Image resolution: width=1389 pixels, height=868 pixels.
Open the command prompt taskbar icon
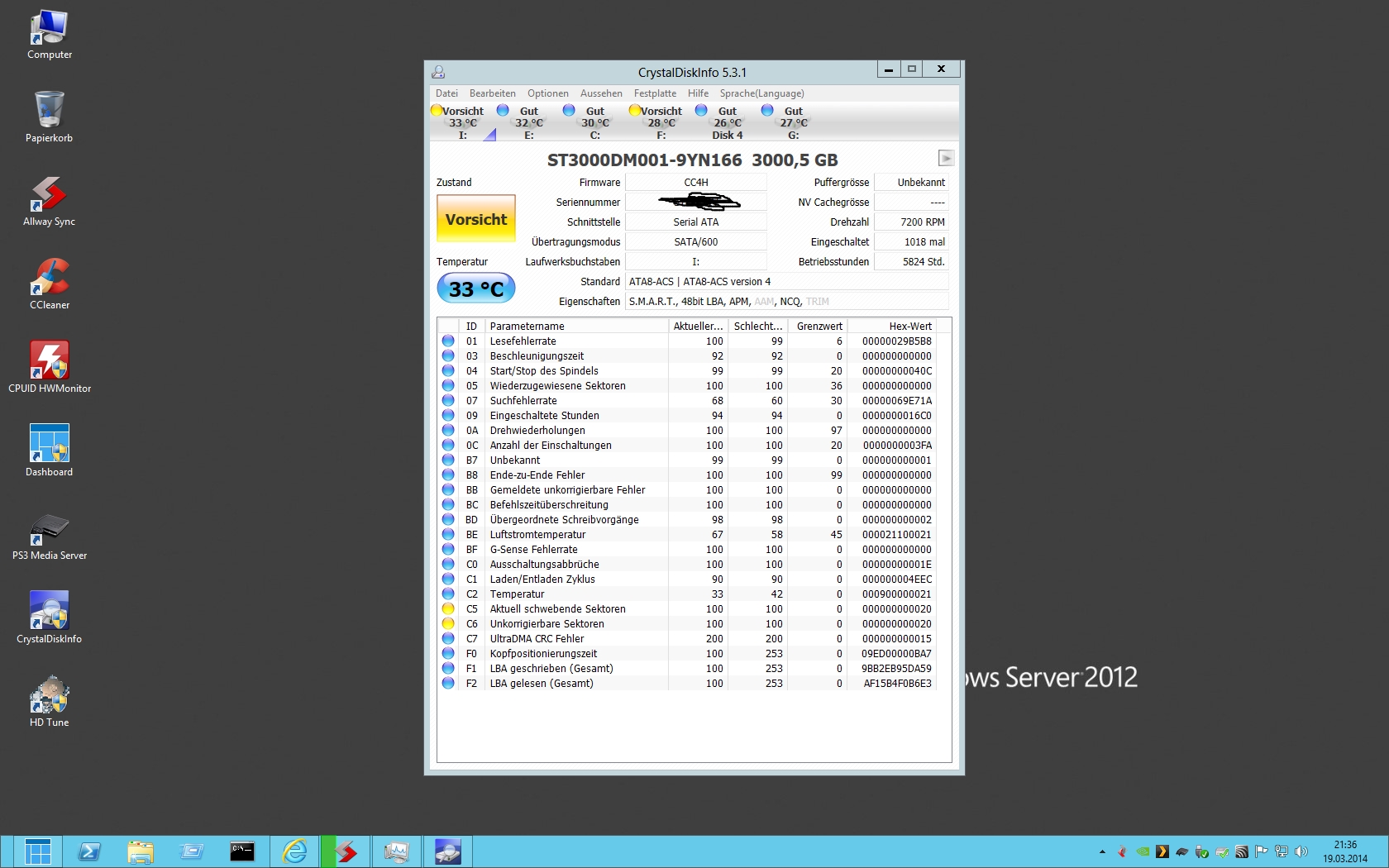tap(242, 851)
